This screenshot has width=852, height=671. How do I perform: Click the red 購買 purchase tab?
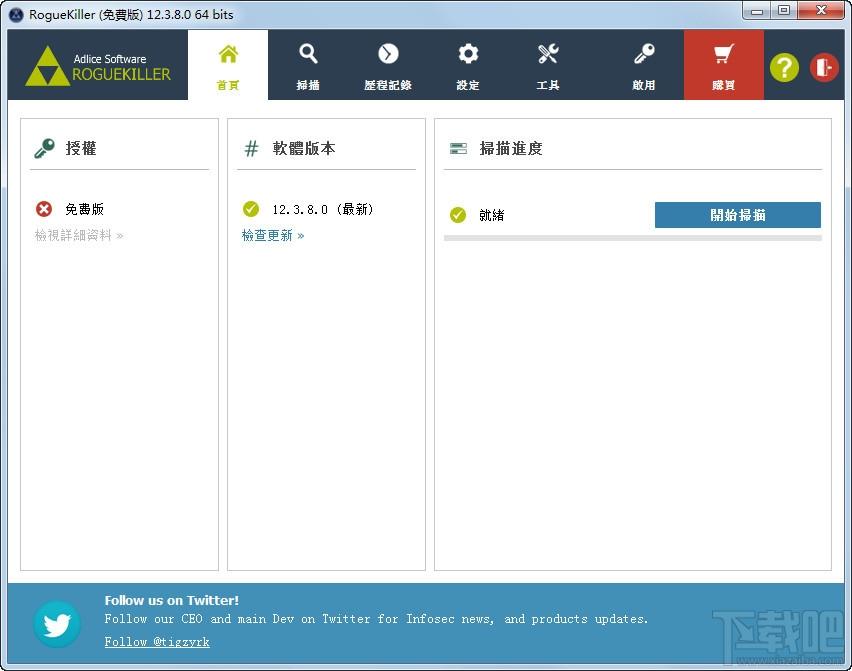[724, 65]
